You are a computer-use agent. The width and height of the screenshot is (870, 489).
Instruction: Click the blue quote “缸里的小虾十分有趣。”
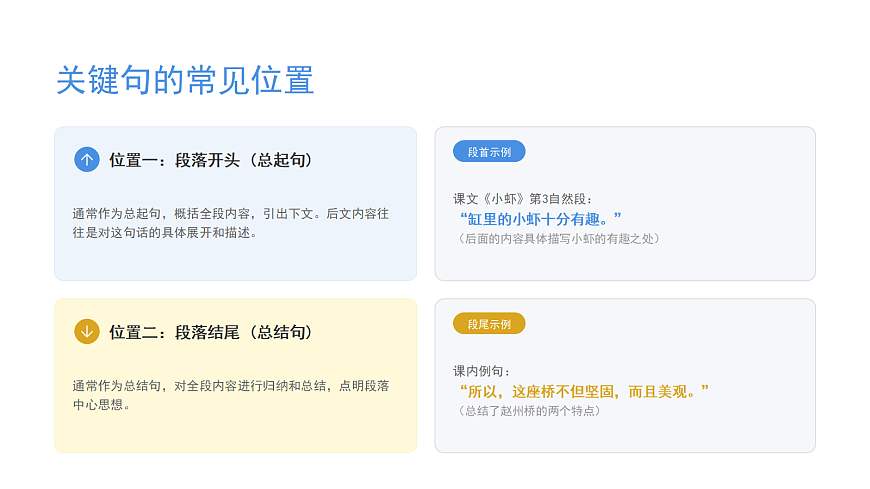point(541,218)
